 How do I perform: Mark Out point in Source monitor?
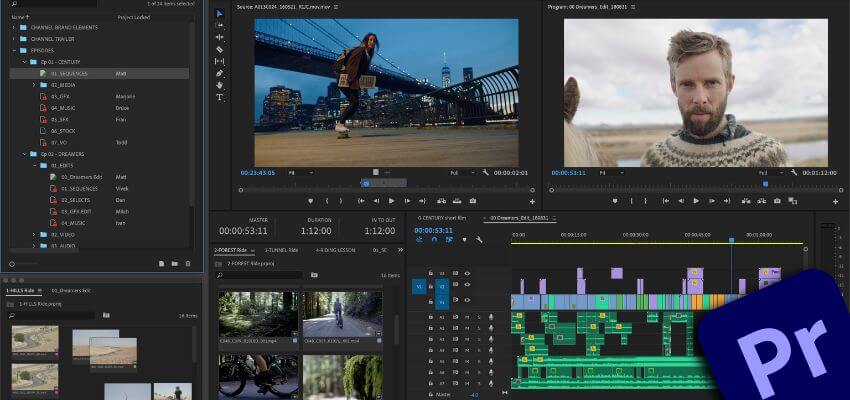pyautogui.click(x=341, y=201)
